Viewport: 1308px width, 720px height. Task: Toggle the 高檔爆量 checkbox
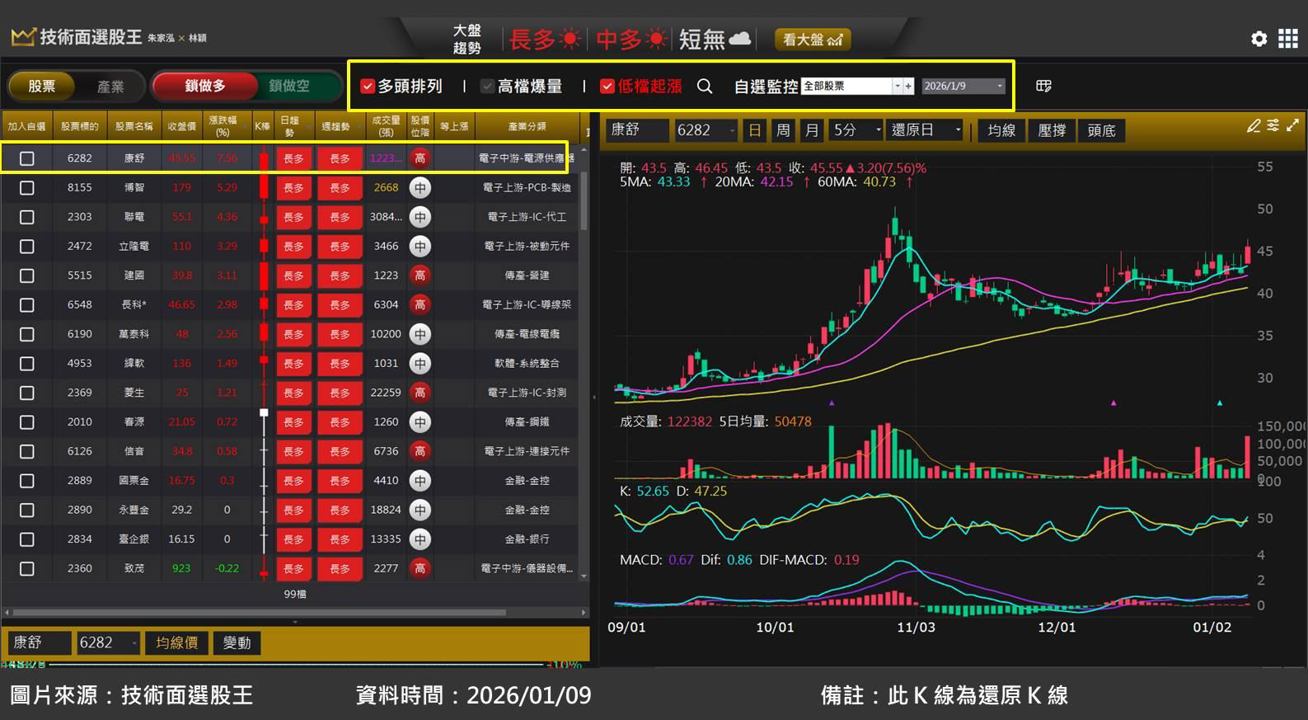click(488, 86)
